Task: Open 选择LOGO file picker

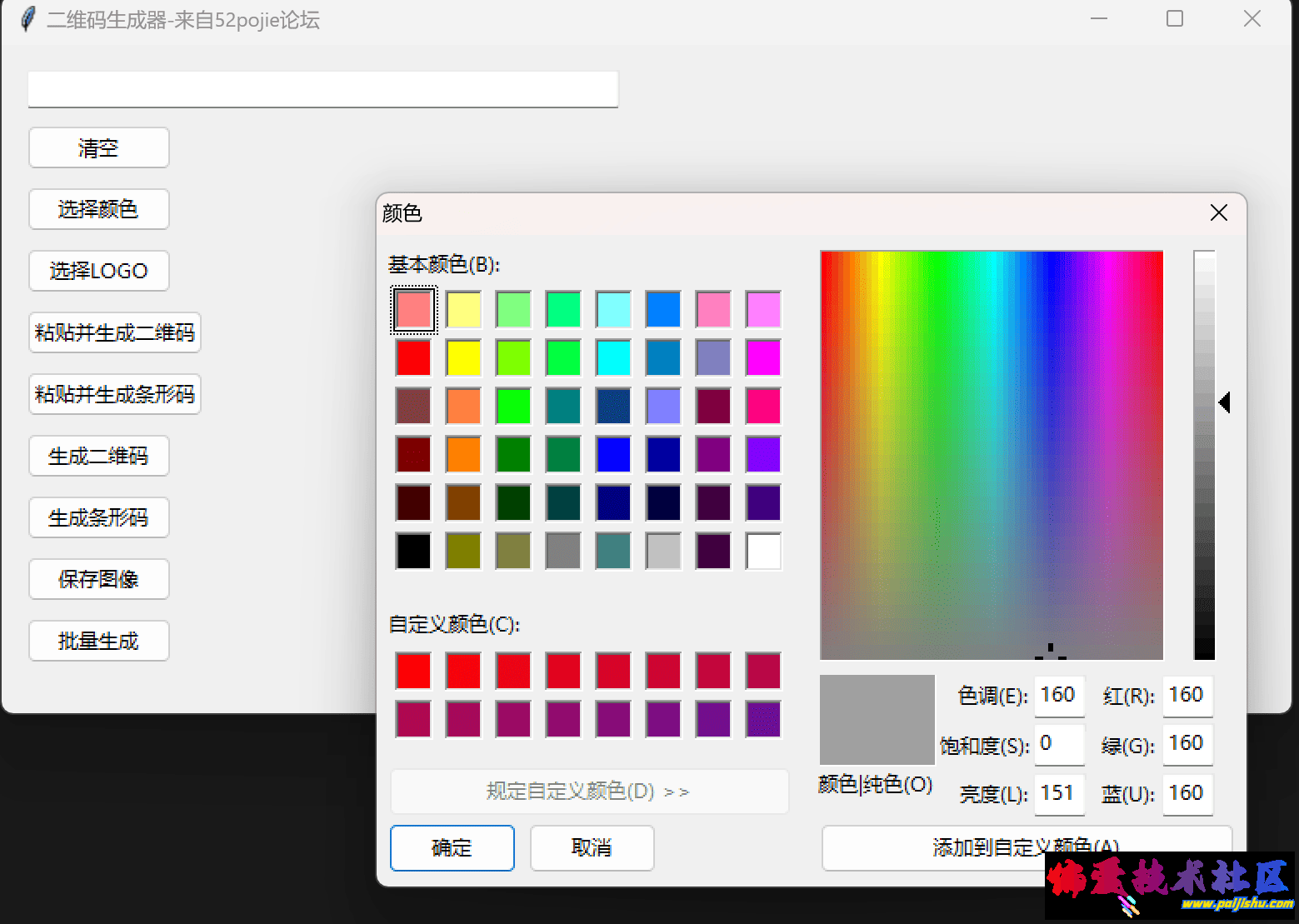Action: (98, 271)
